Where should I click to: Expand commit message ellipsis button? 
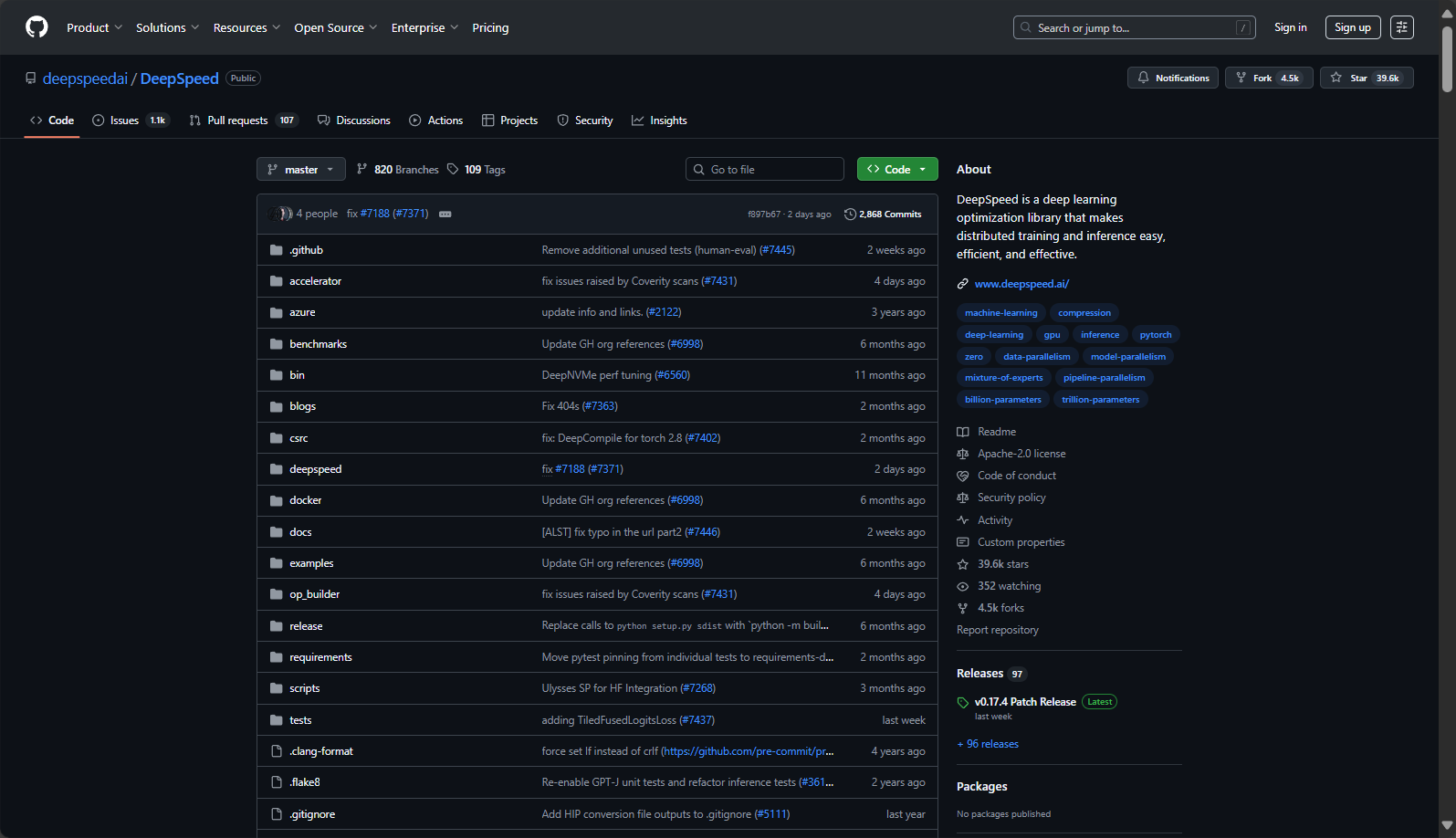point(445,214)
